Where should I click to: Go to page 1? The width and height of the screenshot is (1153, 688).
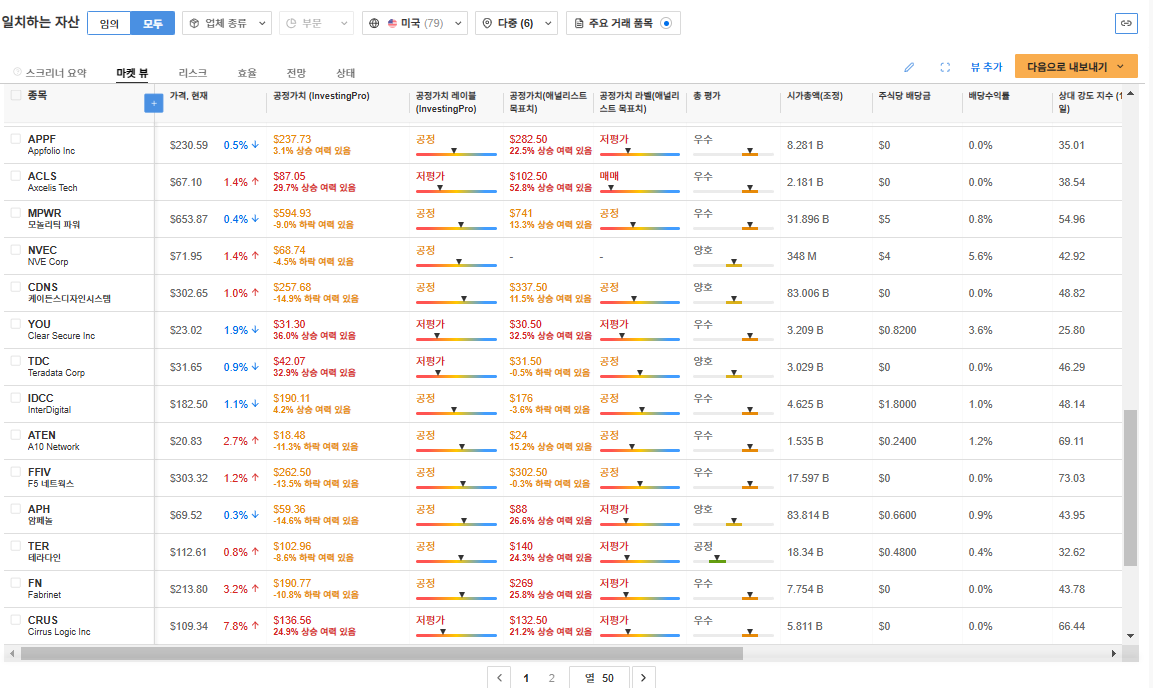[526, 678]
